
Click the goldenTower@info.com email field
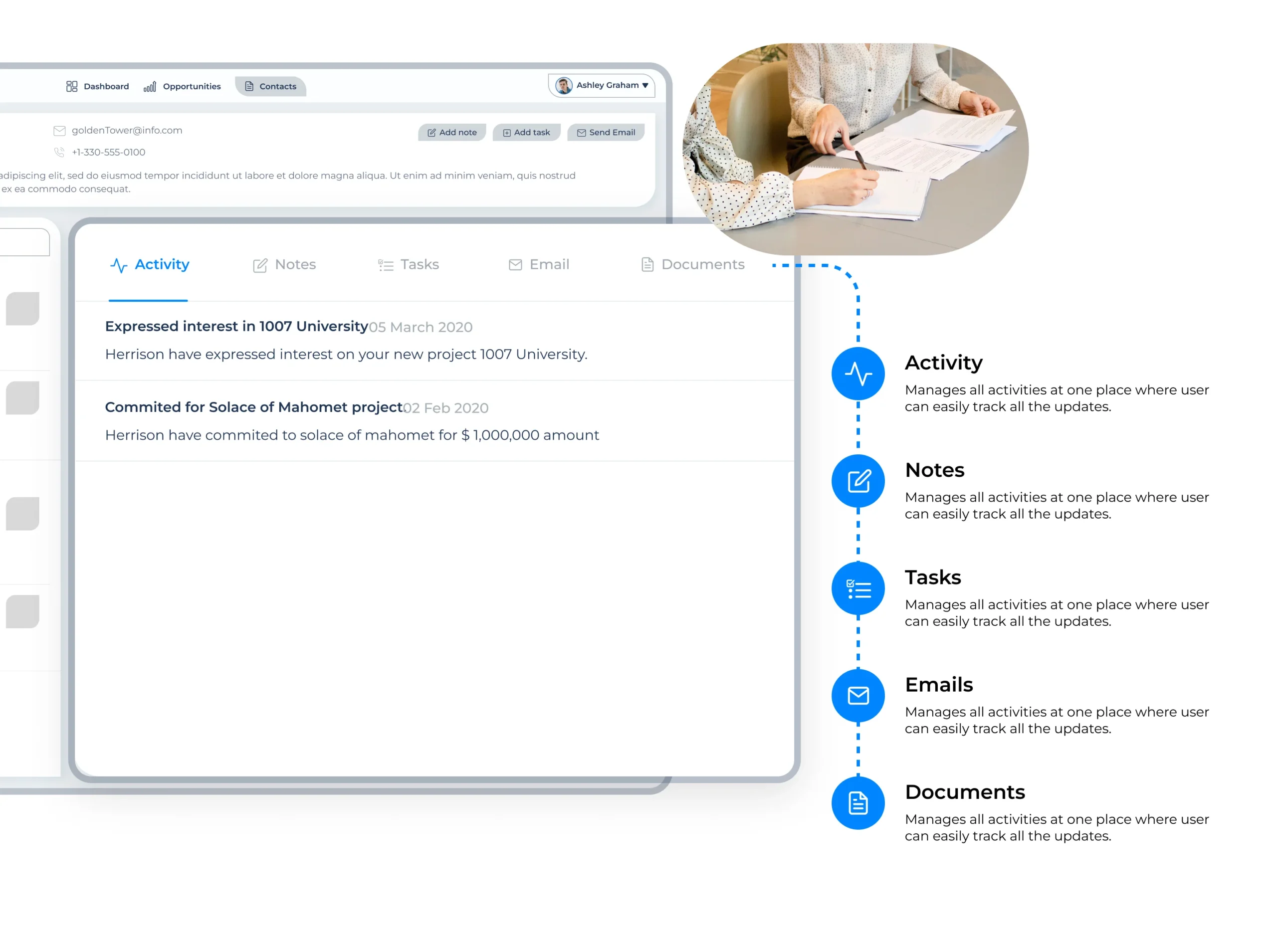point(127,130)
